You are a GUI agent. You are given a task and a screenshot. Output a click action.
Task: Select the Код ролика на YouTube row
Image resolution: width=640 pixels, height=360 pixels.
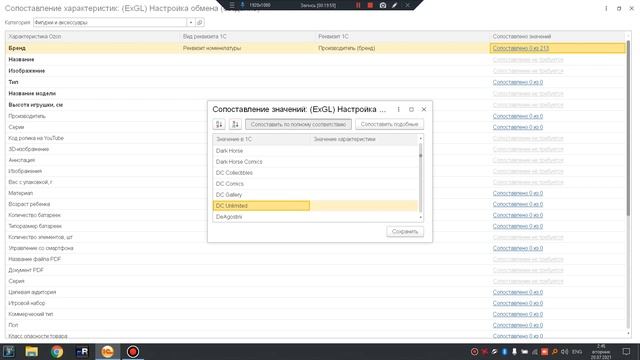click(315, 138)
